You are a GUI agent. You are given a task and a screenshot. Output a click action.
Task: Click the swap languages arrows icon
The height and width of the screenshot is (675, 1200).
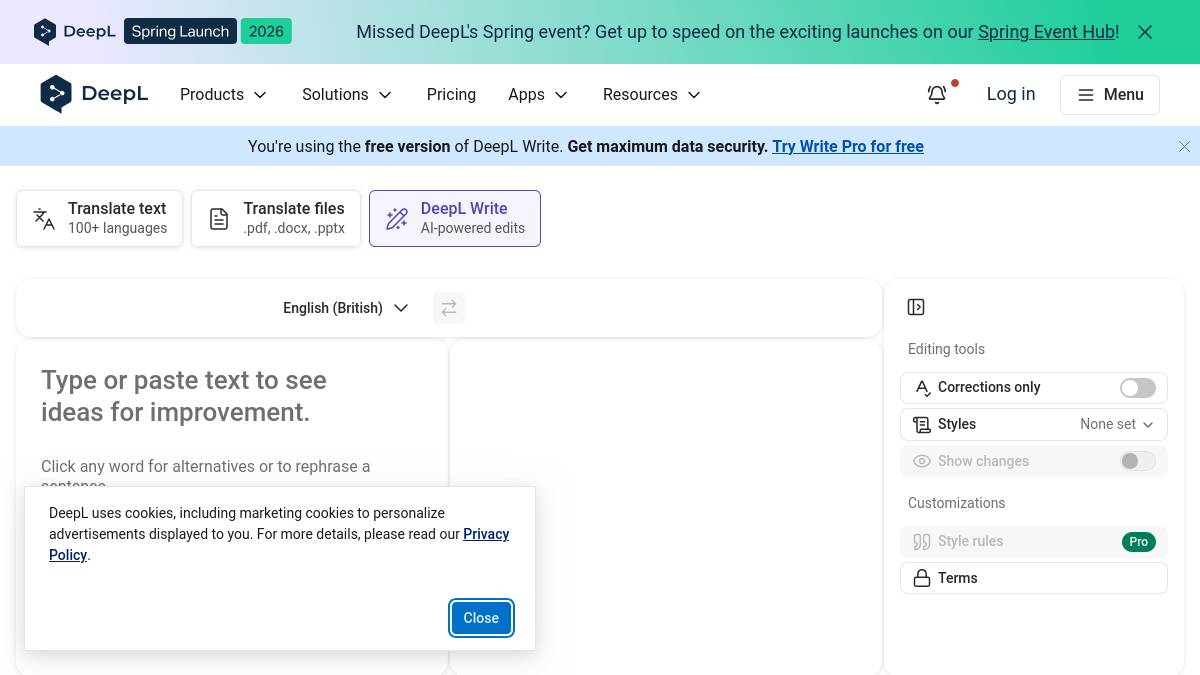[x=449, y=308]
